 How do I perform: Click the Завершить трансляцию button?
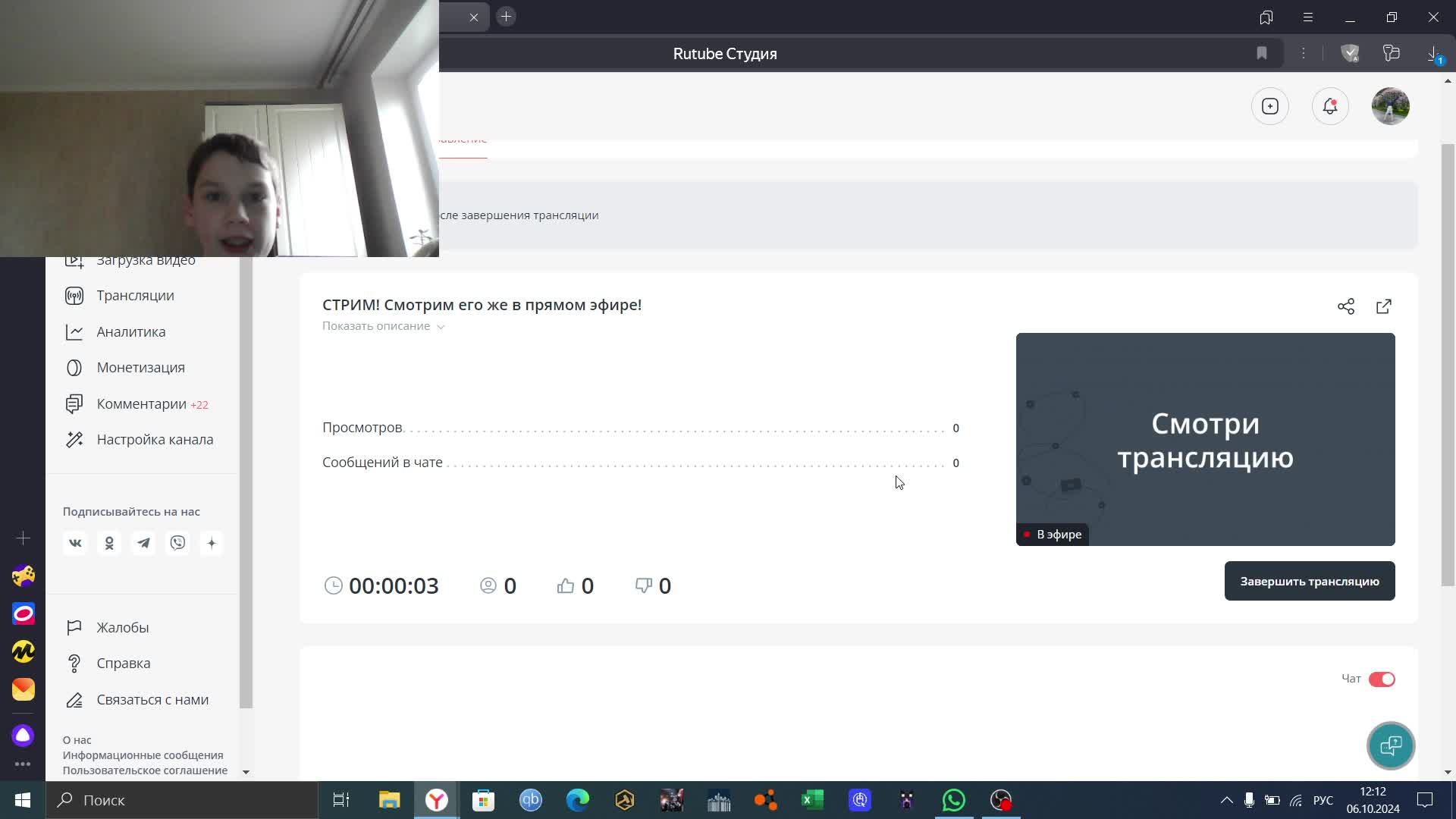coord(1310,581)
